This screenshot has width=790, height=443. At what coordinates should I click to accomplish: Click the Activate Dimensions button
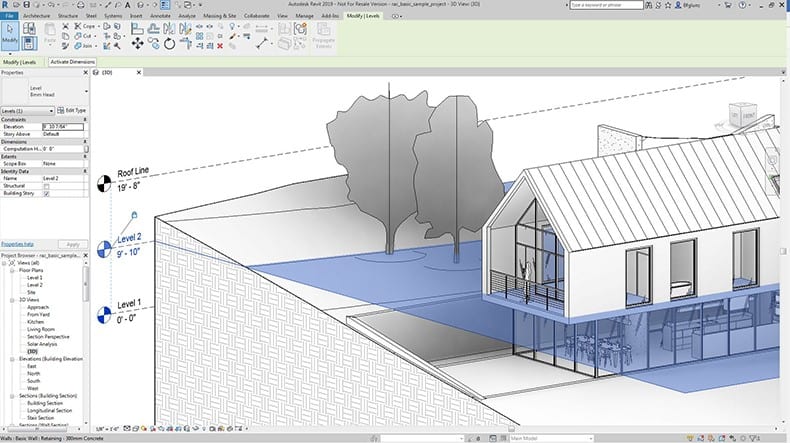[x=73, y=62]
